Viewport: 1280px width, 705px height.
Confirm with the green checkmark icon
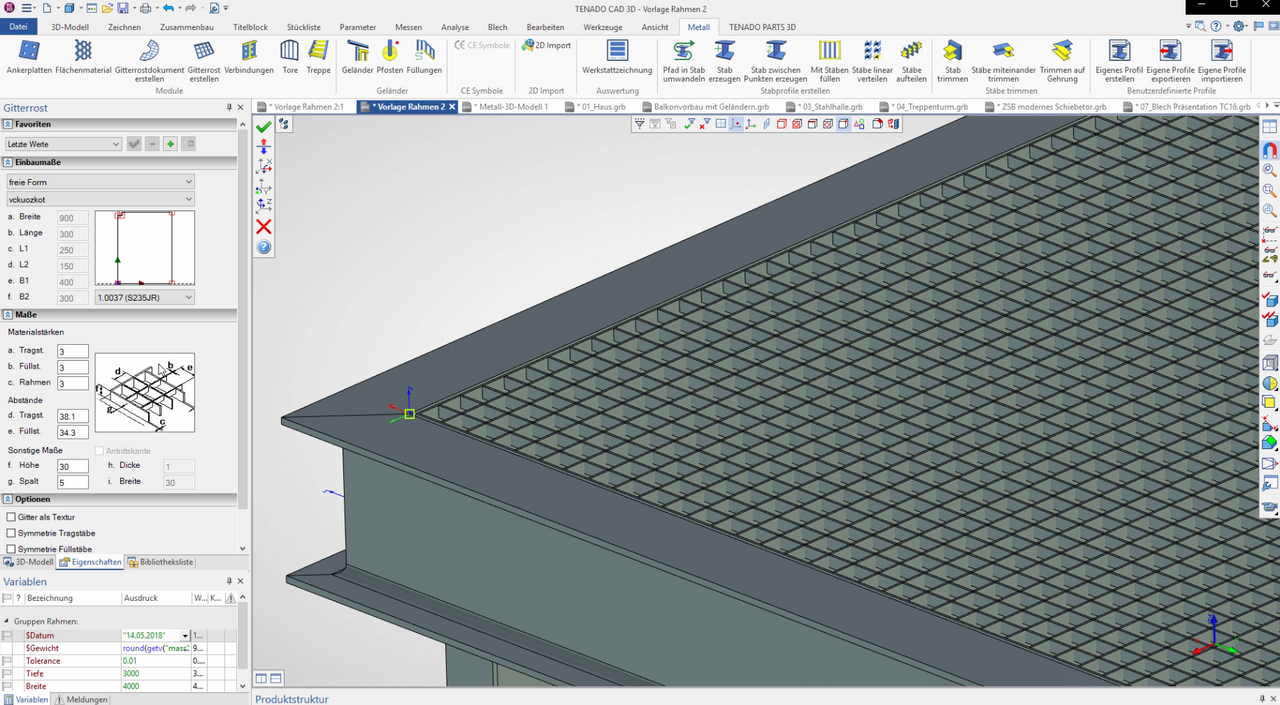pyautogui.click(x=264, y=127)
